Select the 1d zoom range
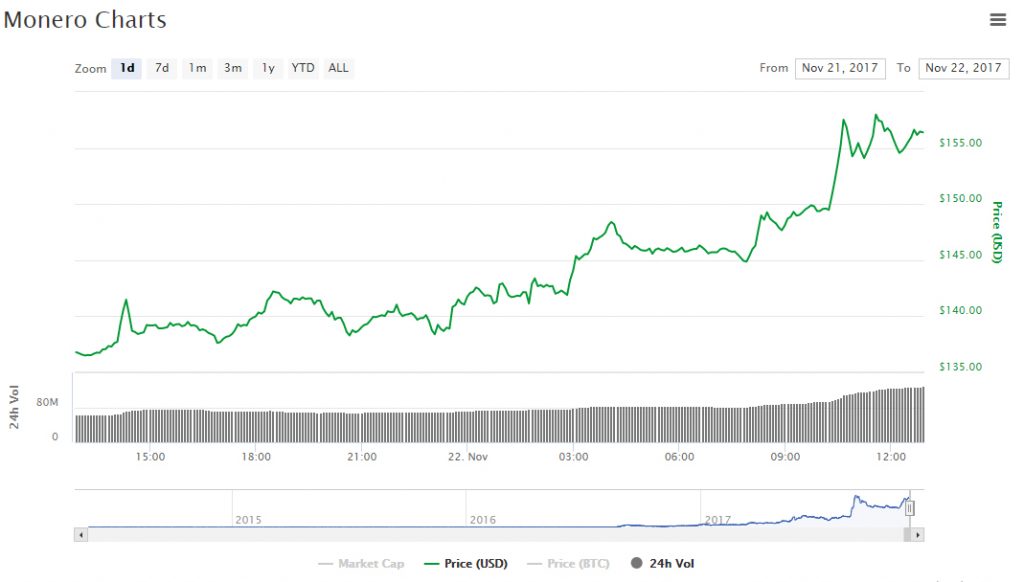Viewport: 1024px width, 582px height. 127,68
